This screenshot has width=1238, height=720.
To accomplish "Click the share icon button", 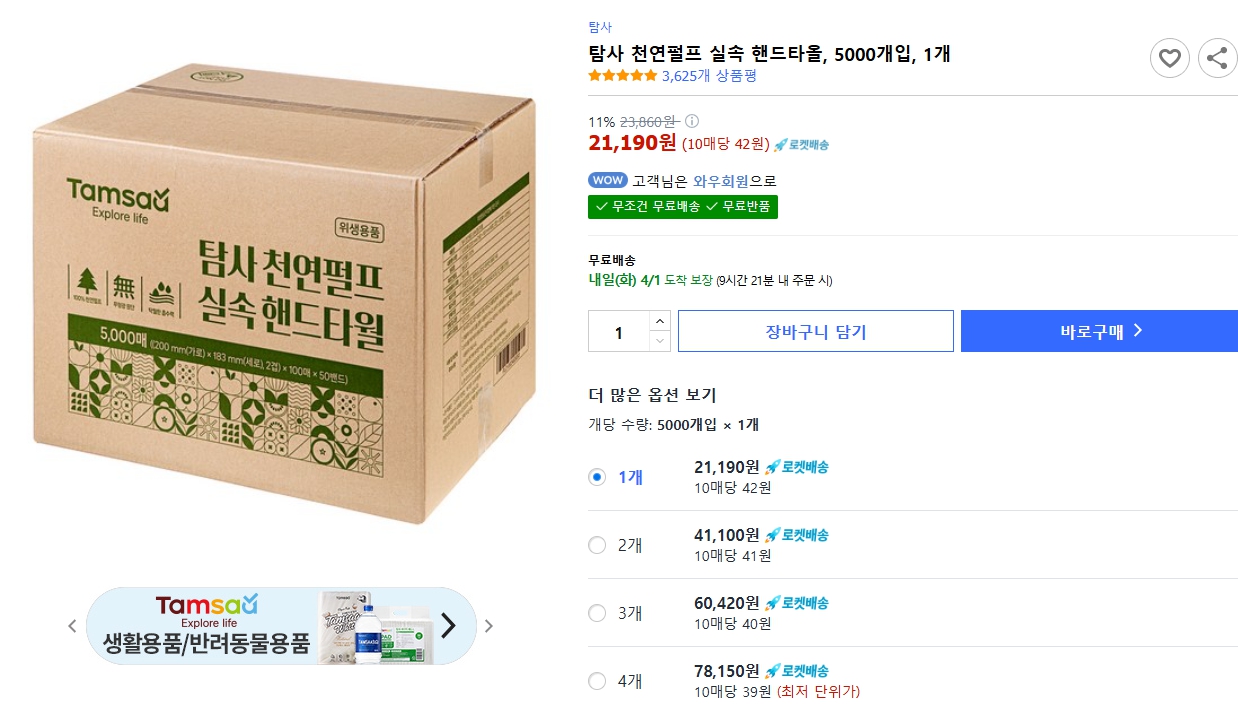I will (x=1217, y=58).
